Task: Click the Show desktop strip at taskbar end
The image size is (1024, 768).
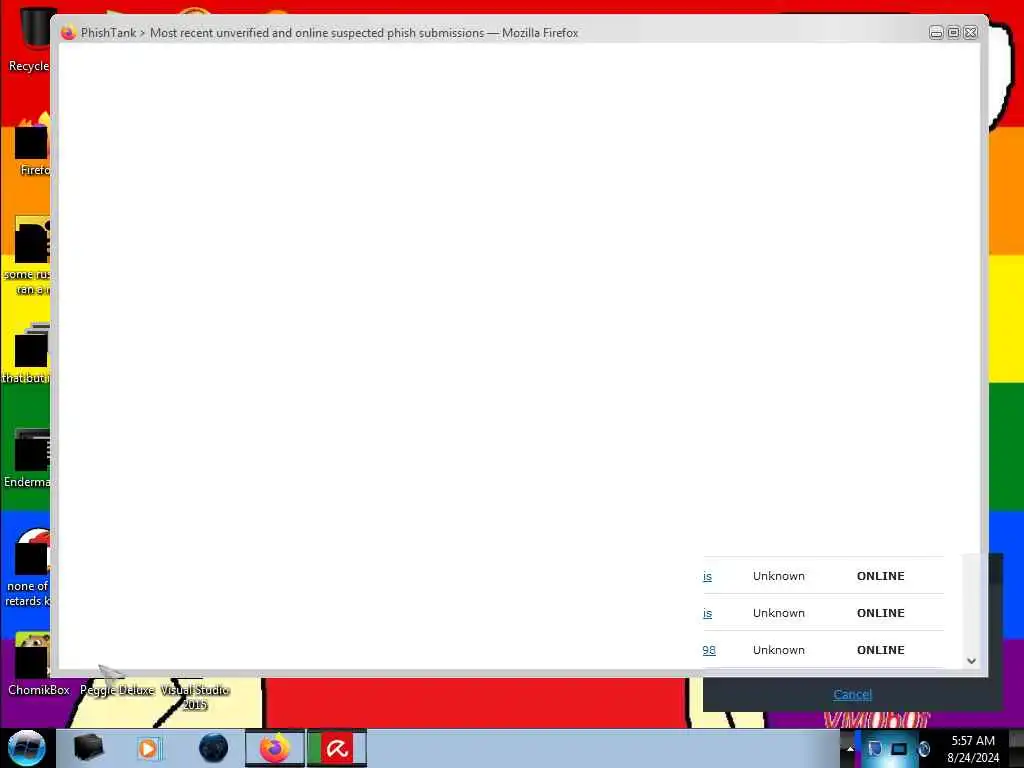Action: pos(1016,748)
